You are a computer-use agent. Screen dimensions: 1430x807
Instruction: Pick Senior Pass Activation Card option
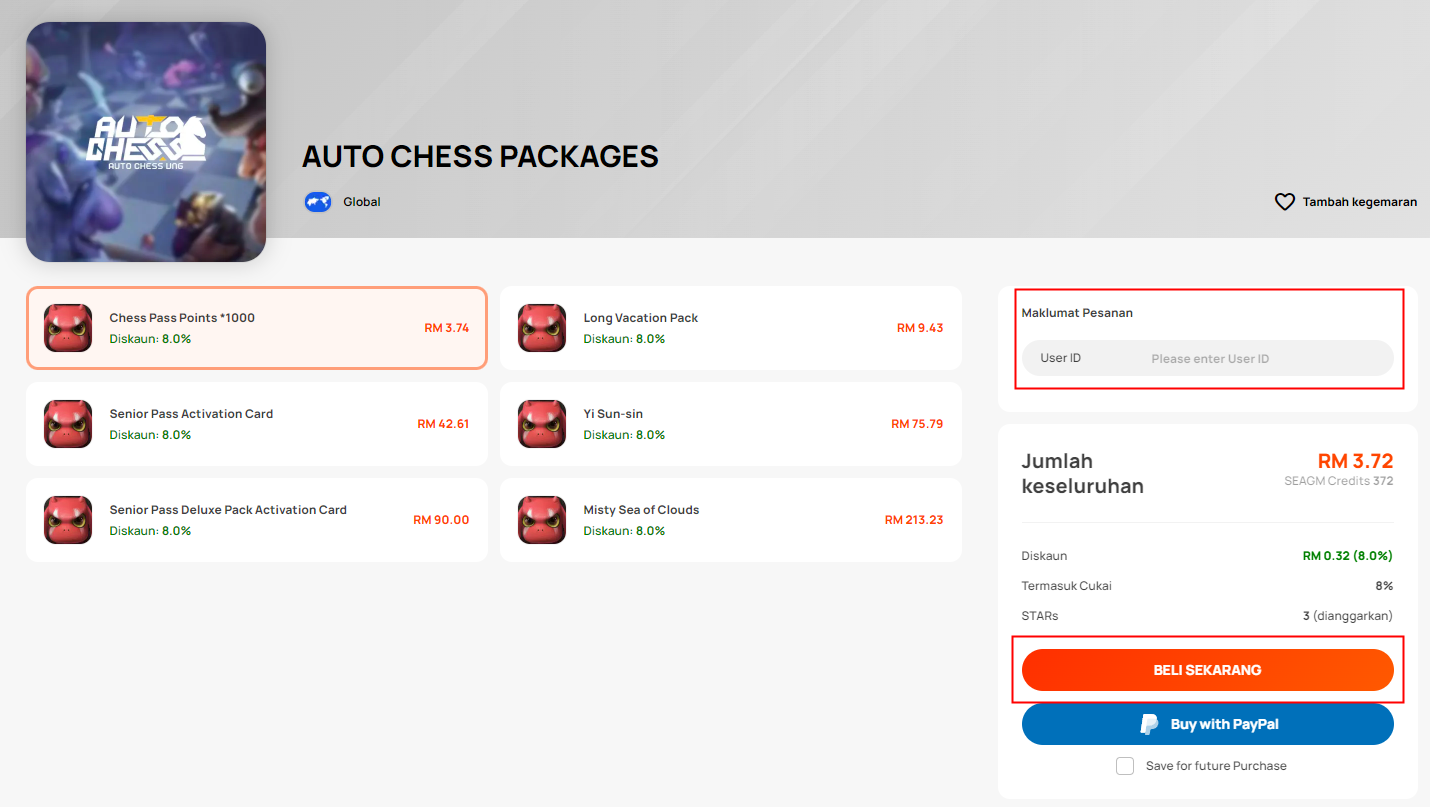[256, 424]
